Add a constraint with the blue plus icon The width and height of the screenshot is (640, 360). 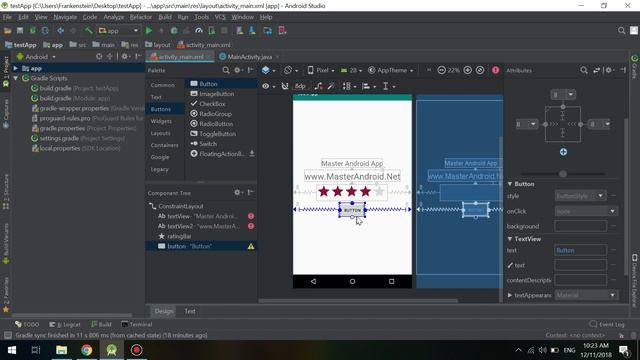(563, 152)
